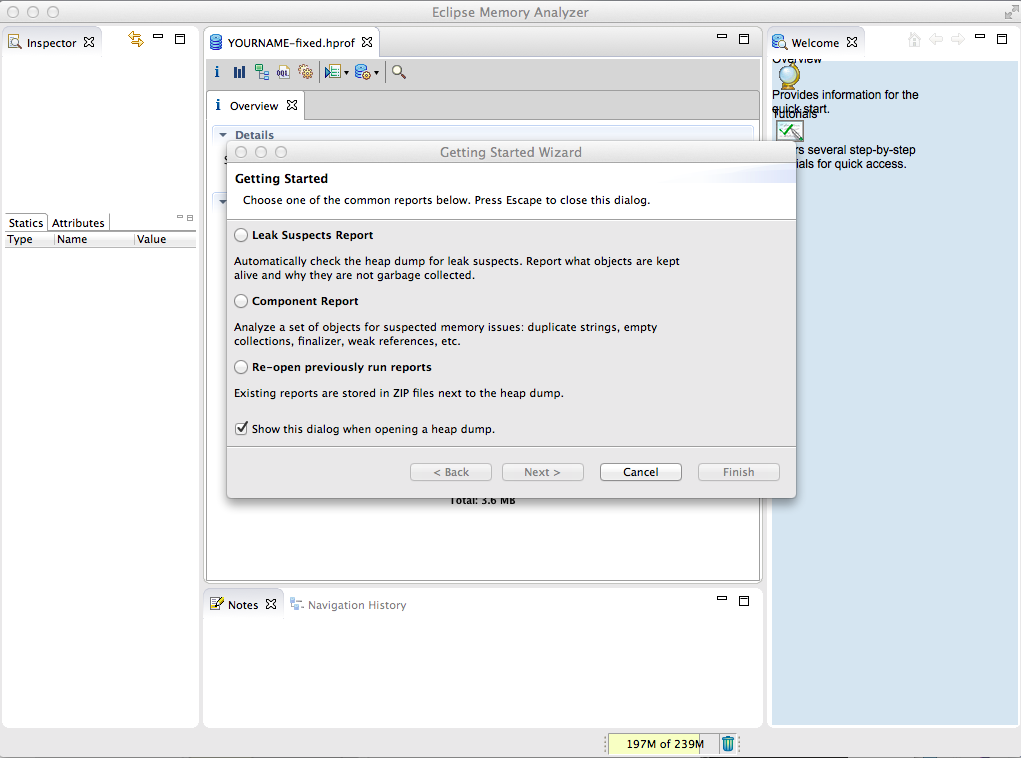The image size is (1021, 758).
Task: Minimize the Statics sub-panel in Inspector
Action: click(x=180, y=217)
